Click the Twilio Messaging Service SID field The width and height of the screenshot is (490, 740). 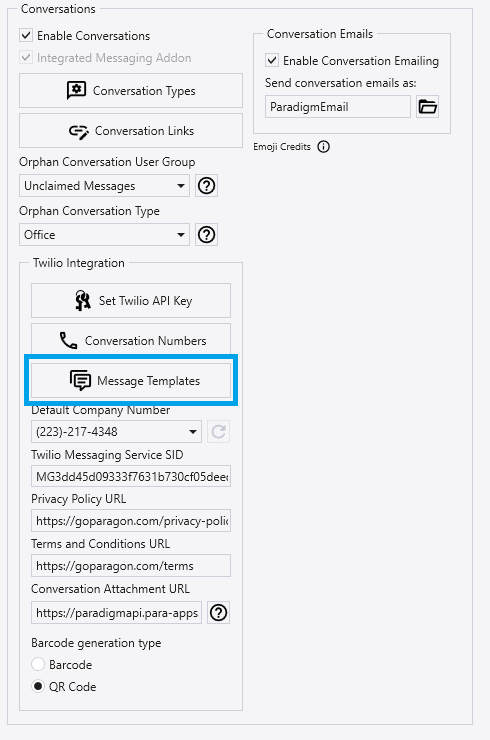click(x=131, y=477)
